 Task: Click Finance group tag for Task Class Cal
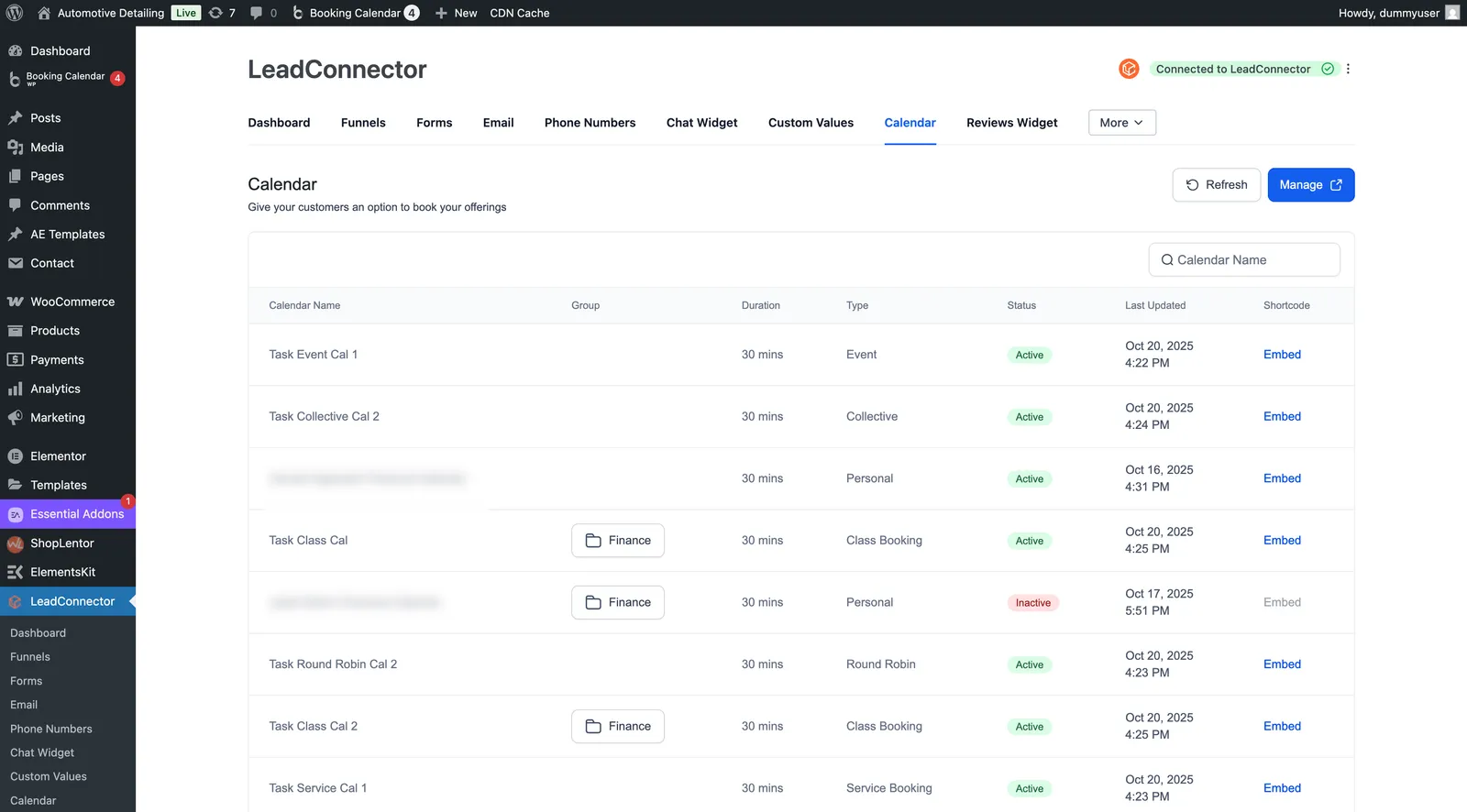coord(617,541)
